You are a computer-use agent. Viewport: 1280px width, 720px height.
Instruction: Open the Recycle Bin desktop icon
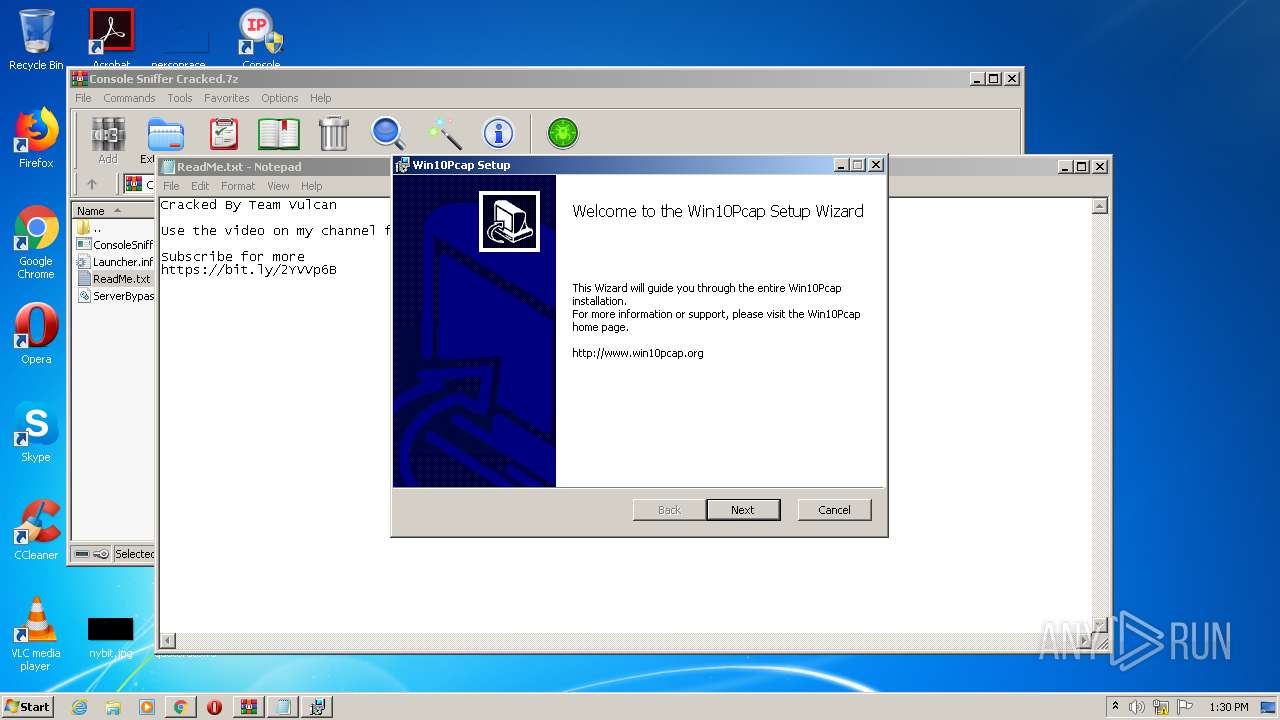click(36, 40)
